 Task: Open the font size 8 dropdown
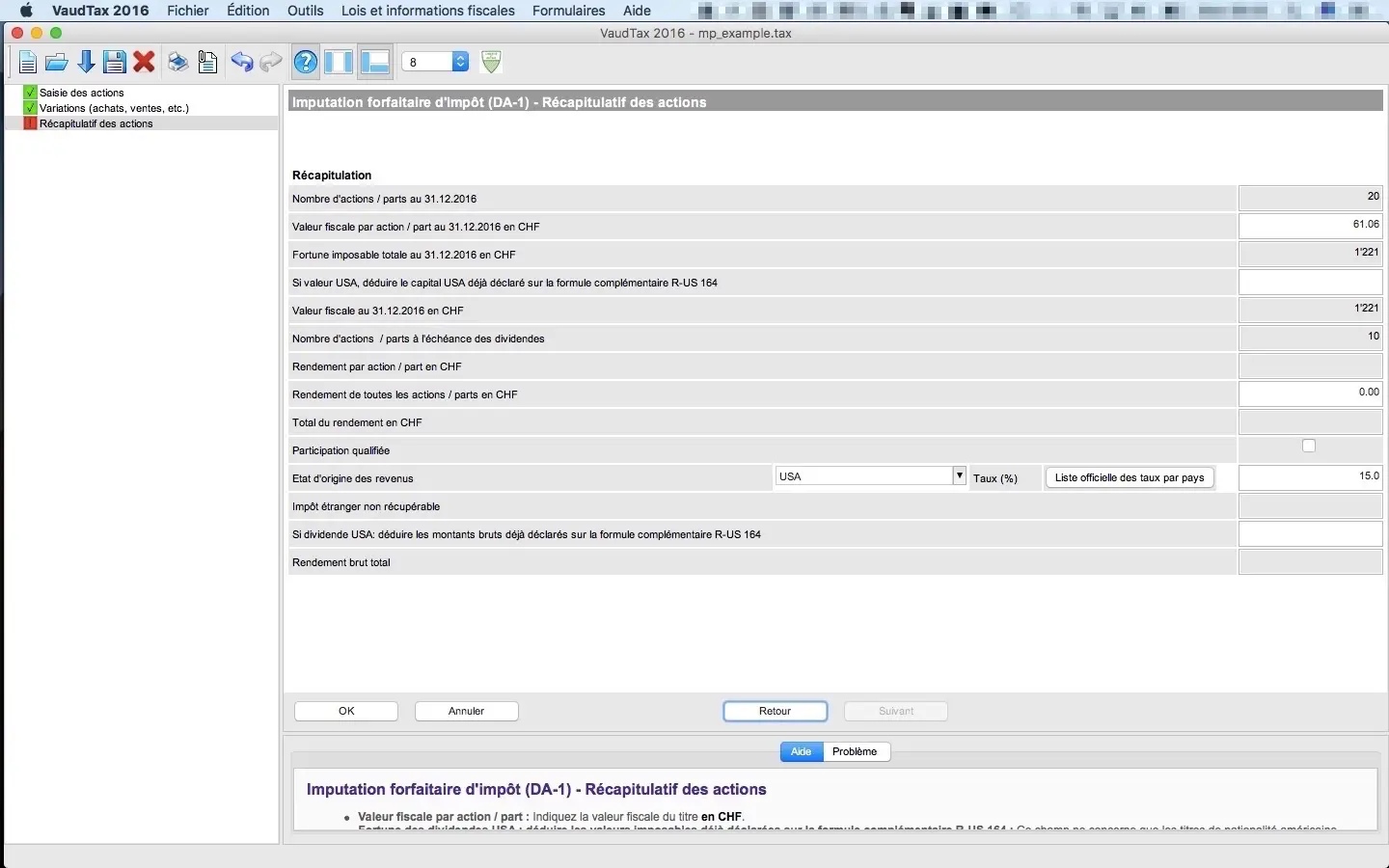435,62
